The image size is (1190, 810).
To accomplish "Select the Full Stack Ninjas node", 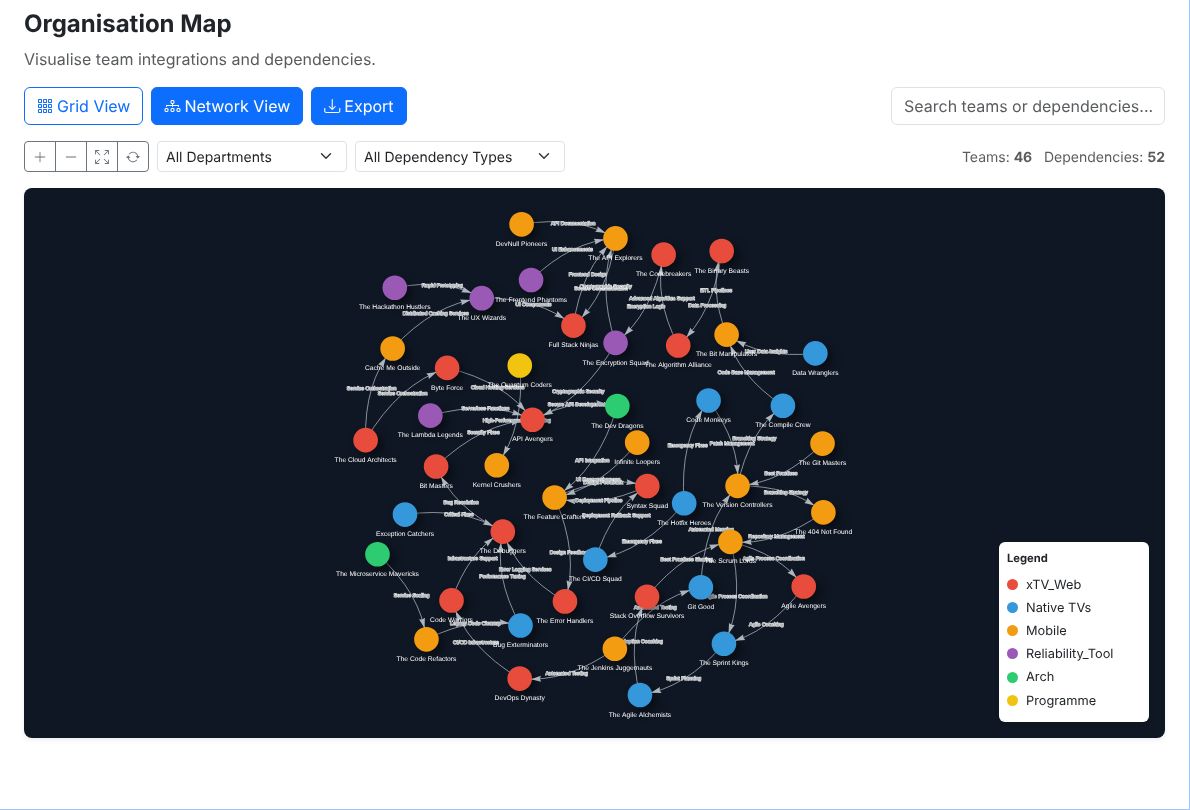I will tap(573, 326).
